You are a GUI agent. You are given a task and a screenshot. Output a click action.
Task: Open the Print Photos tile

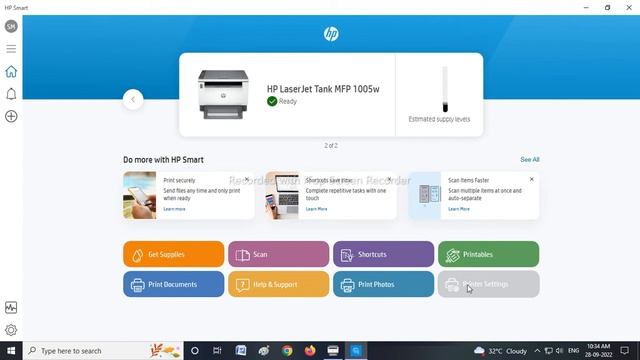[384, 284]
